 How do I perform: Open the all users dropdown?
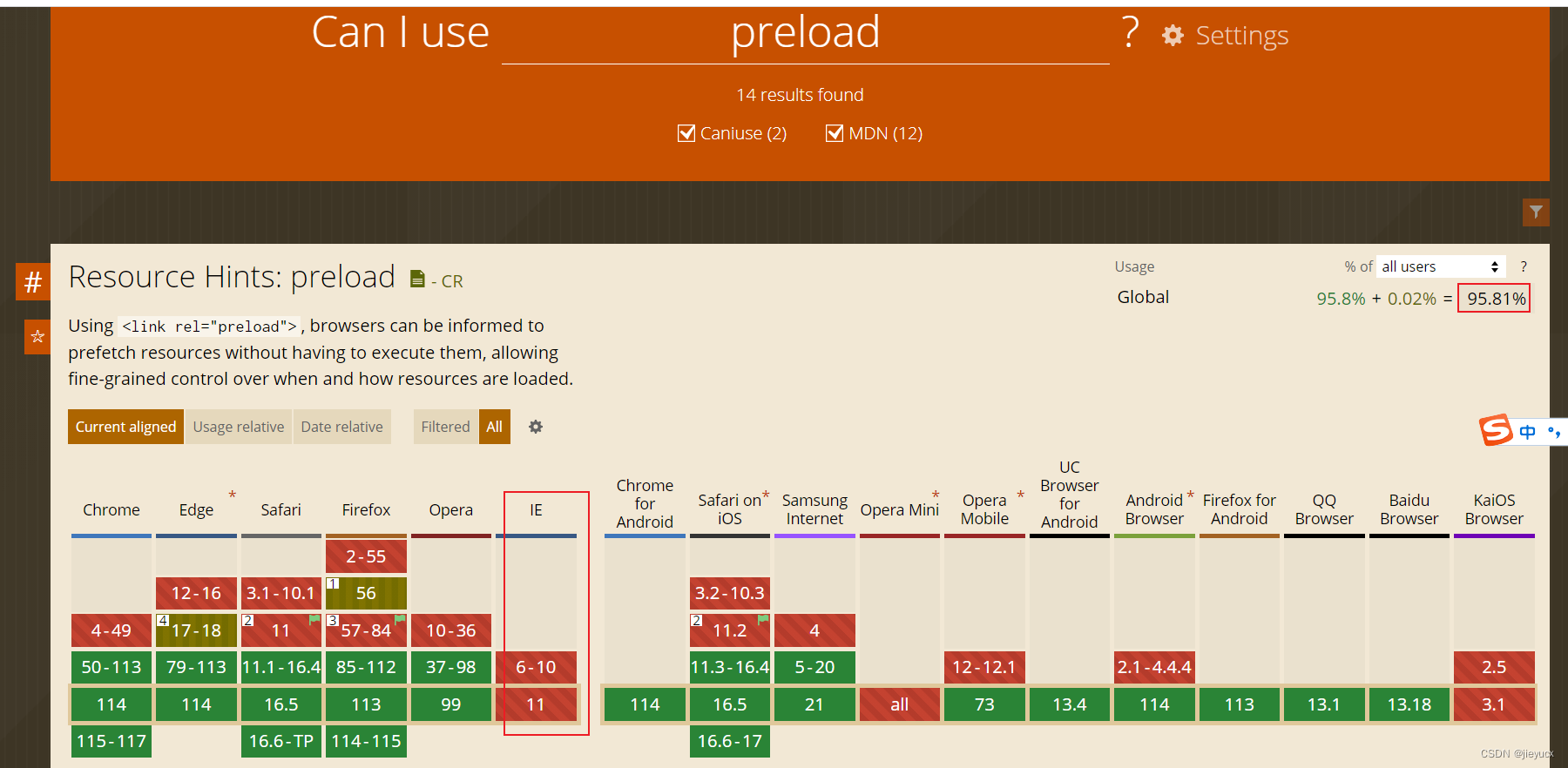click(x=1441, y=266)
